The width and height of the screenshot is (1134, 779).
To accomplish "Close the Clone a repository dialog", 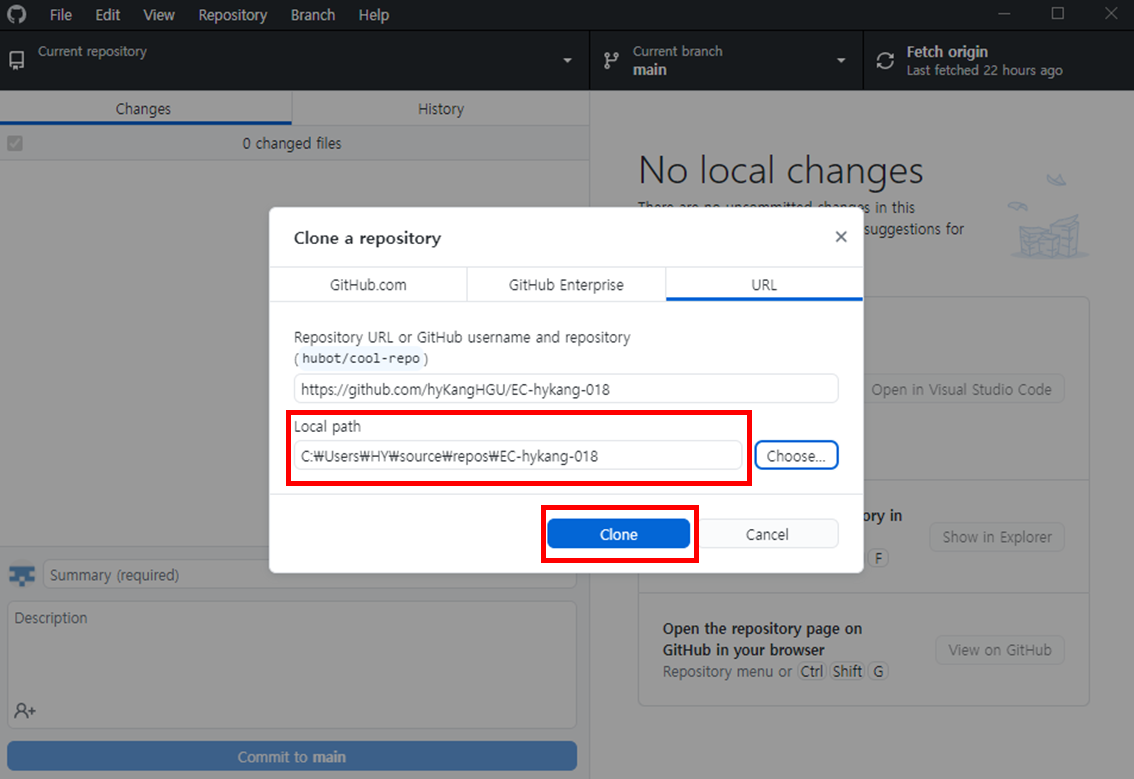I will tap(841, 237).
